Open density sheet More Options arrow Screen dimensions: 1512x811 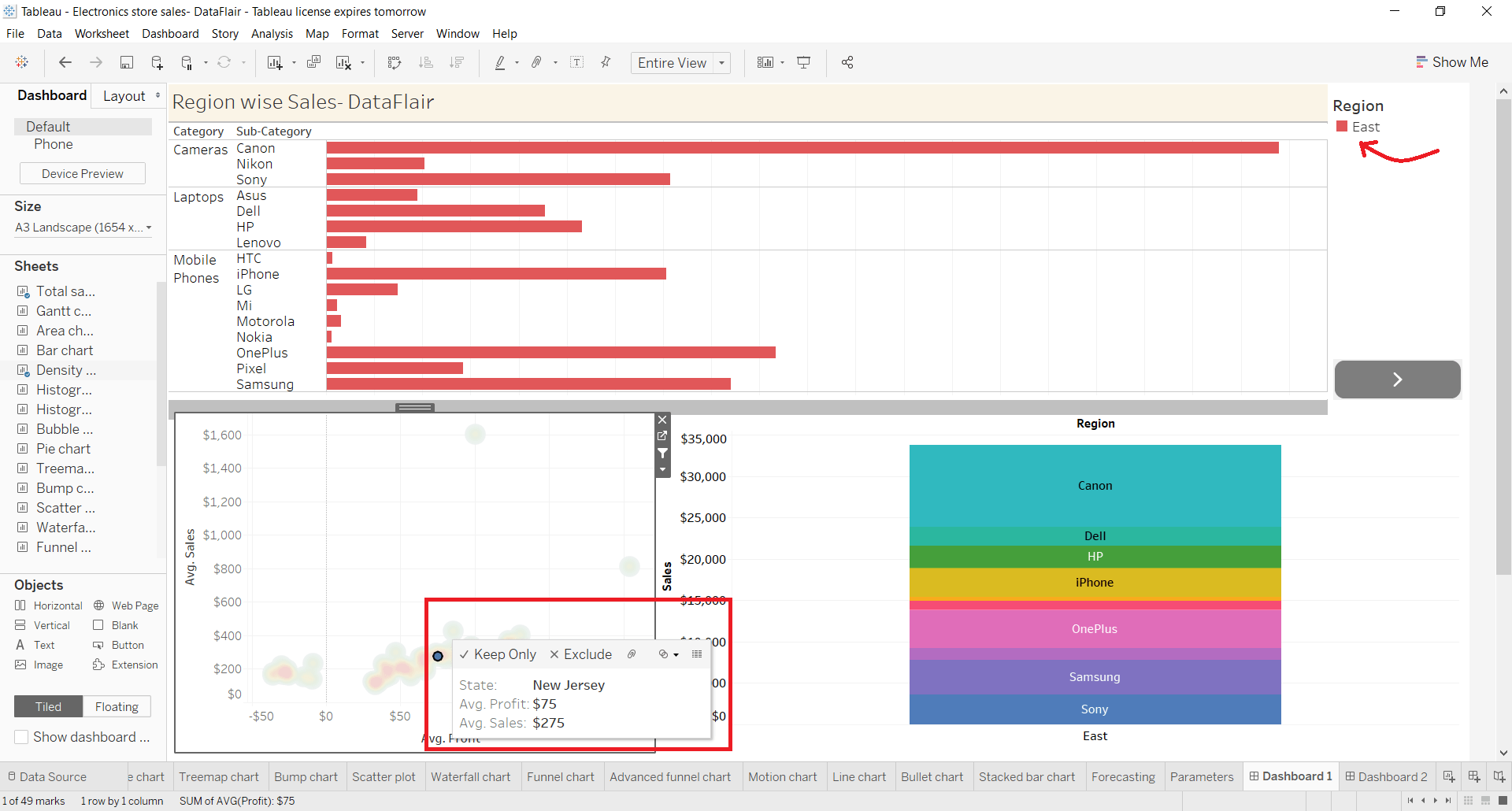coord(662,470)
